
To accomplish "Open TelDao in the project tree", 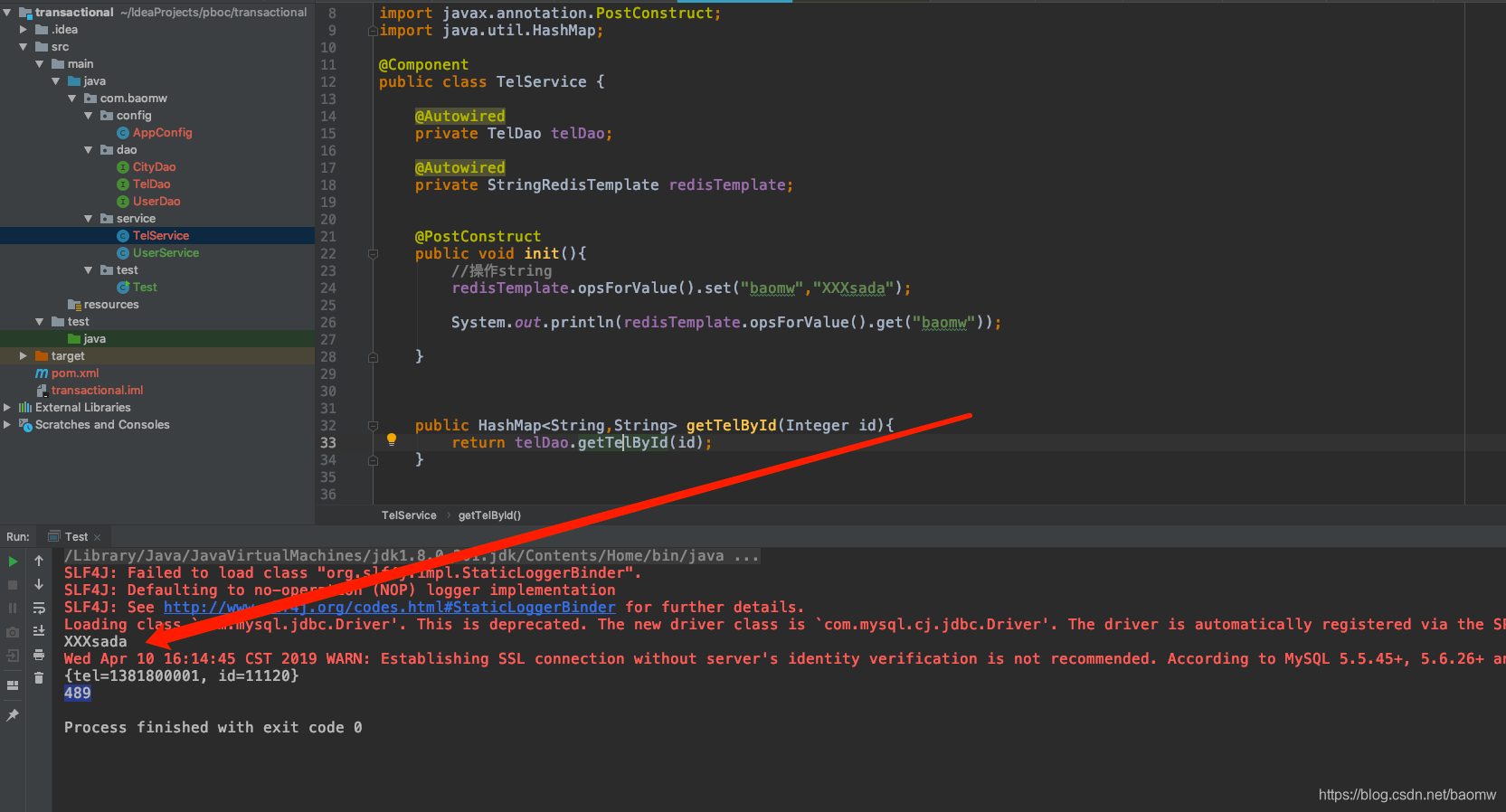I will pos(151,184).
